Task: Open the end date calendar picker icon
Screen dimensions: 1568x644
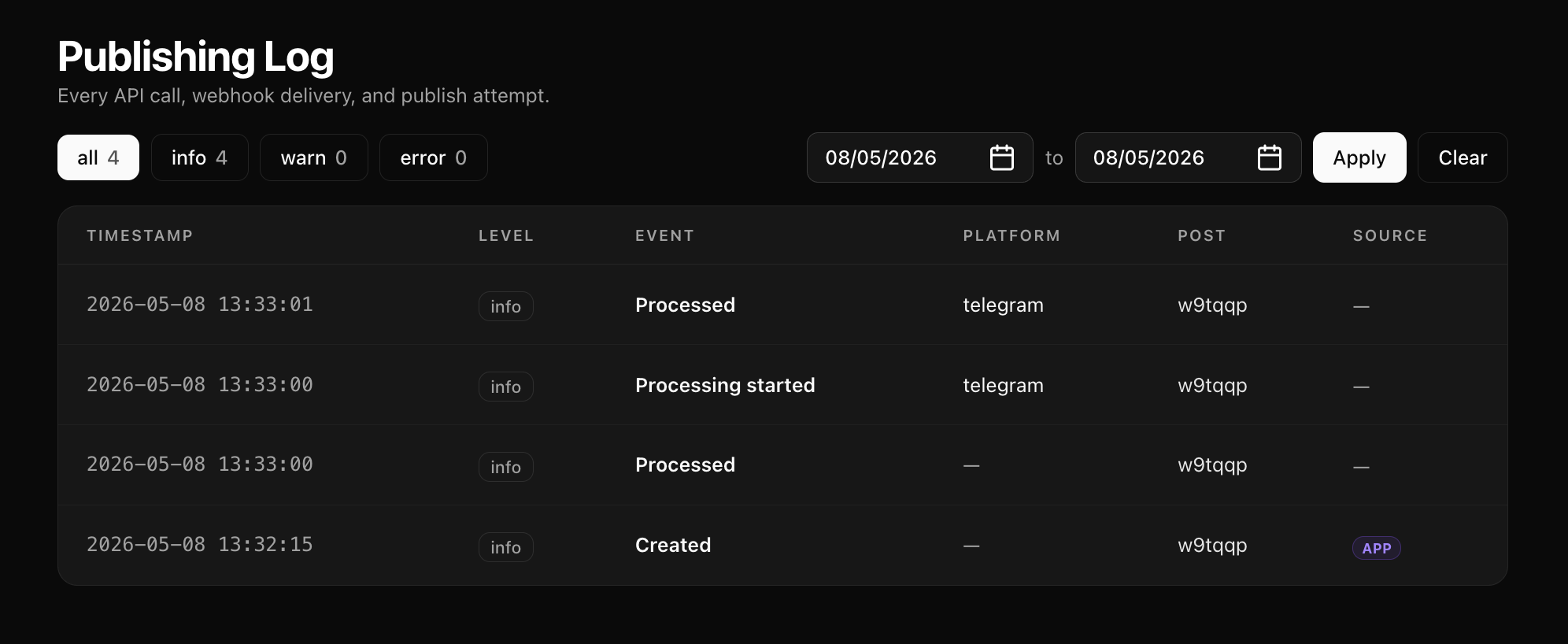Action: pos(1269,157)
